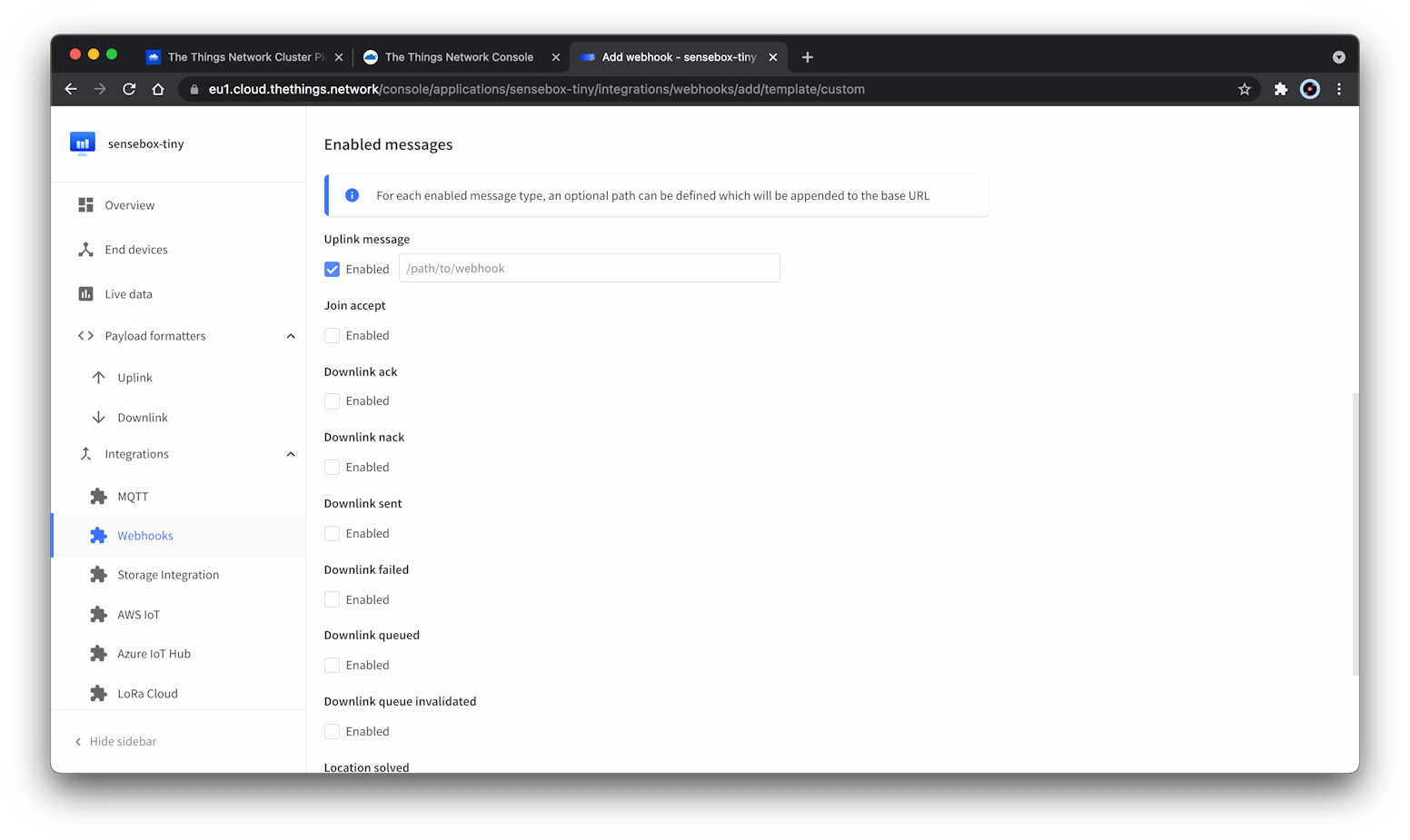This screenshot has width=1410, height=840.
Task: Click the Uplink arrow icon
Action: coord(98,378)
